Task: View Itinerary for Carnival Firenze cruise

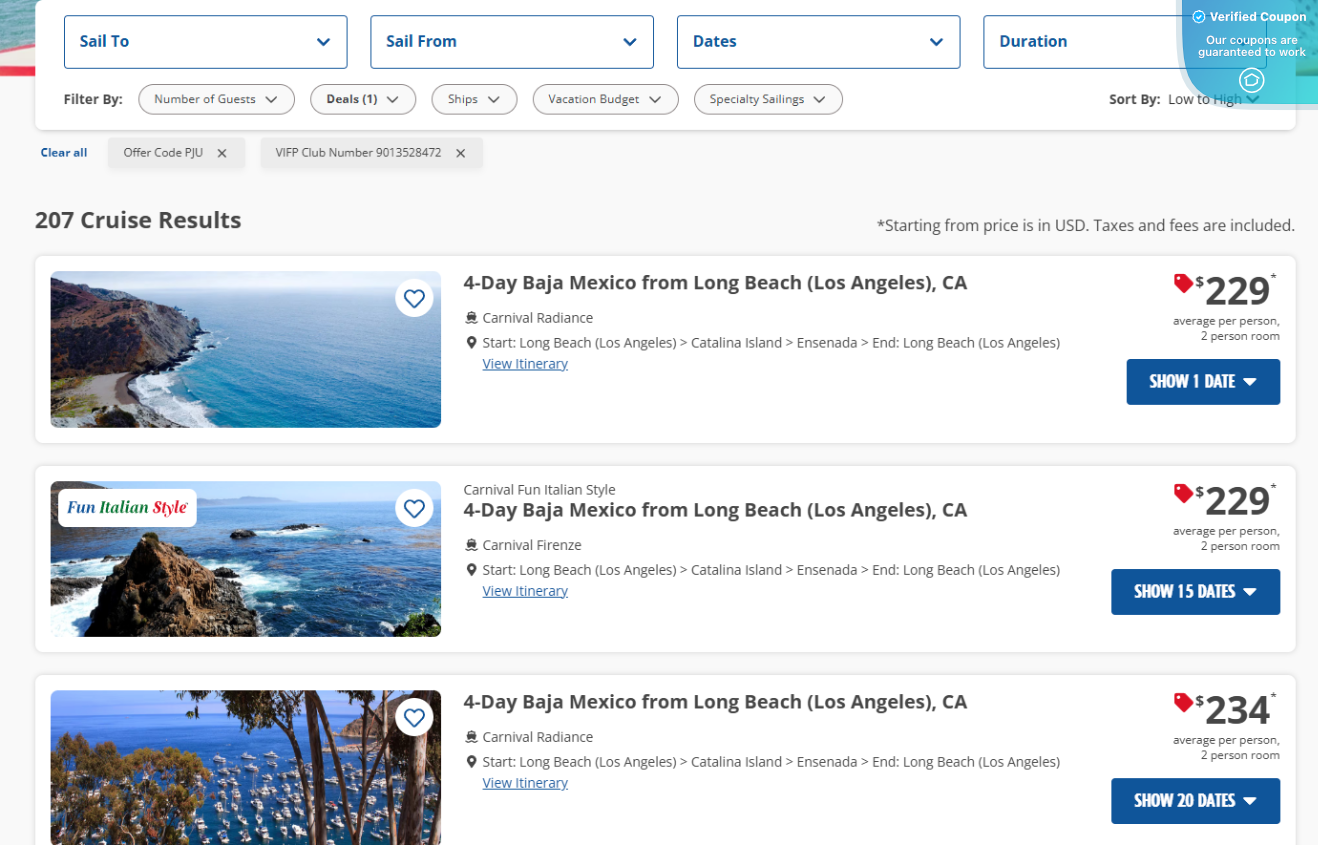Action: coord(525,591)
